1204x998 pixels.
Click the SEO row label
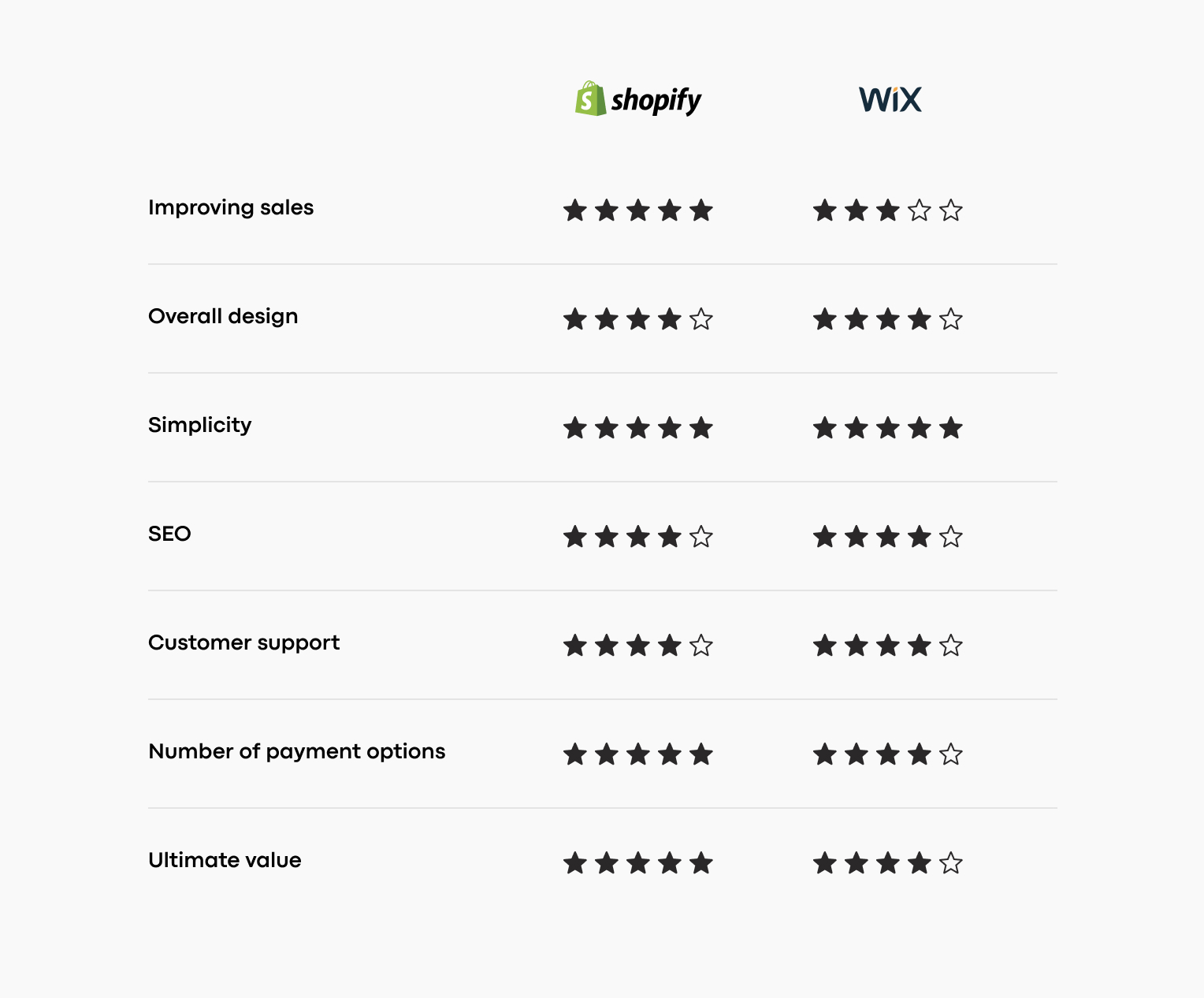(x=169, y=534)
